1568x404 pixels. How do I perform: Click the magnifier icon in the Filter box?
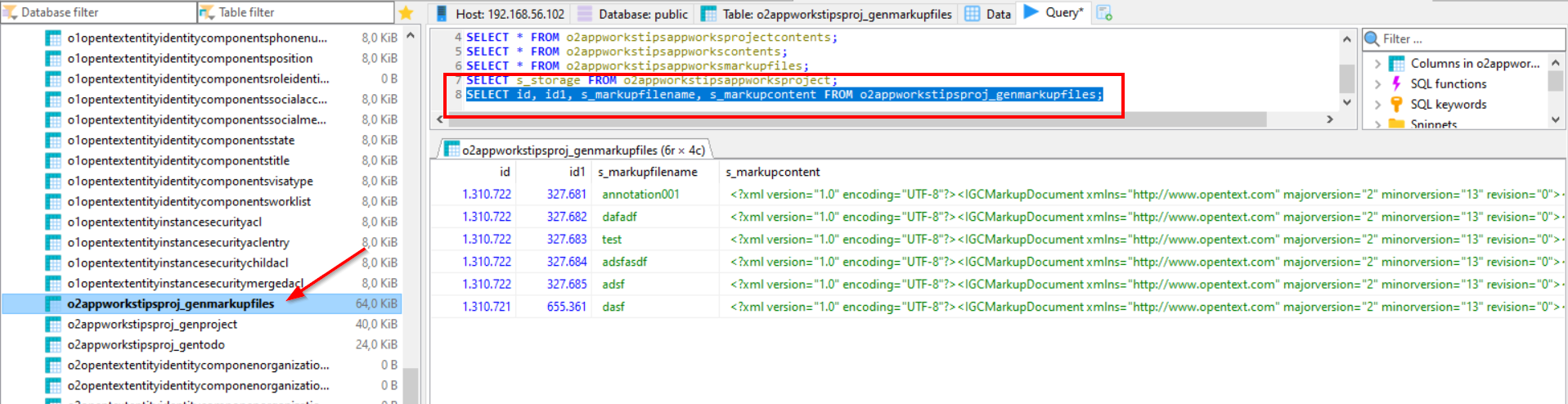click(x=1372, y=38)
